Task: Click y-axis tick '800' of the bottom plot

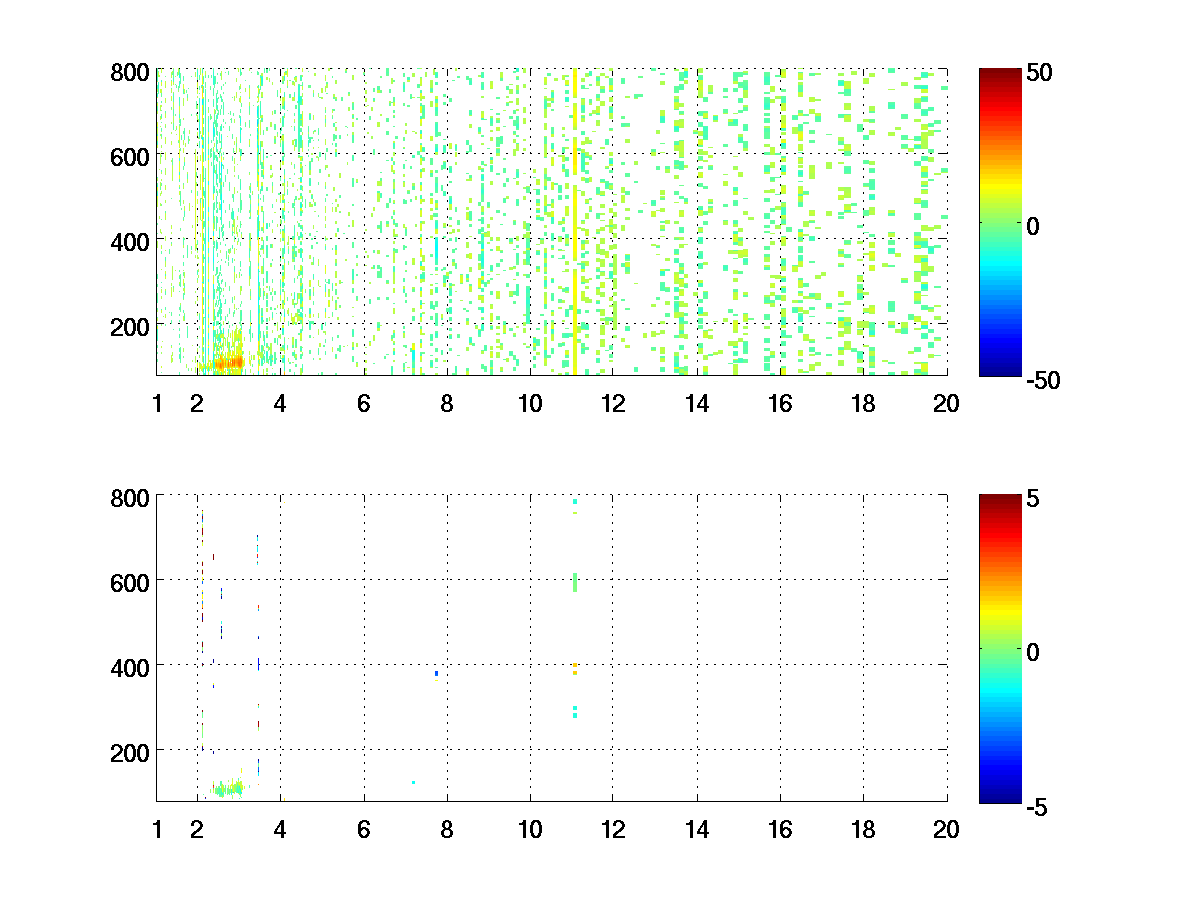Action: (x=131, y=497)
